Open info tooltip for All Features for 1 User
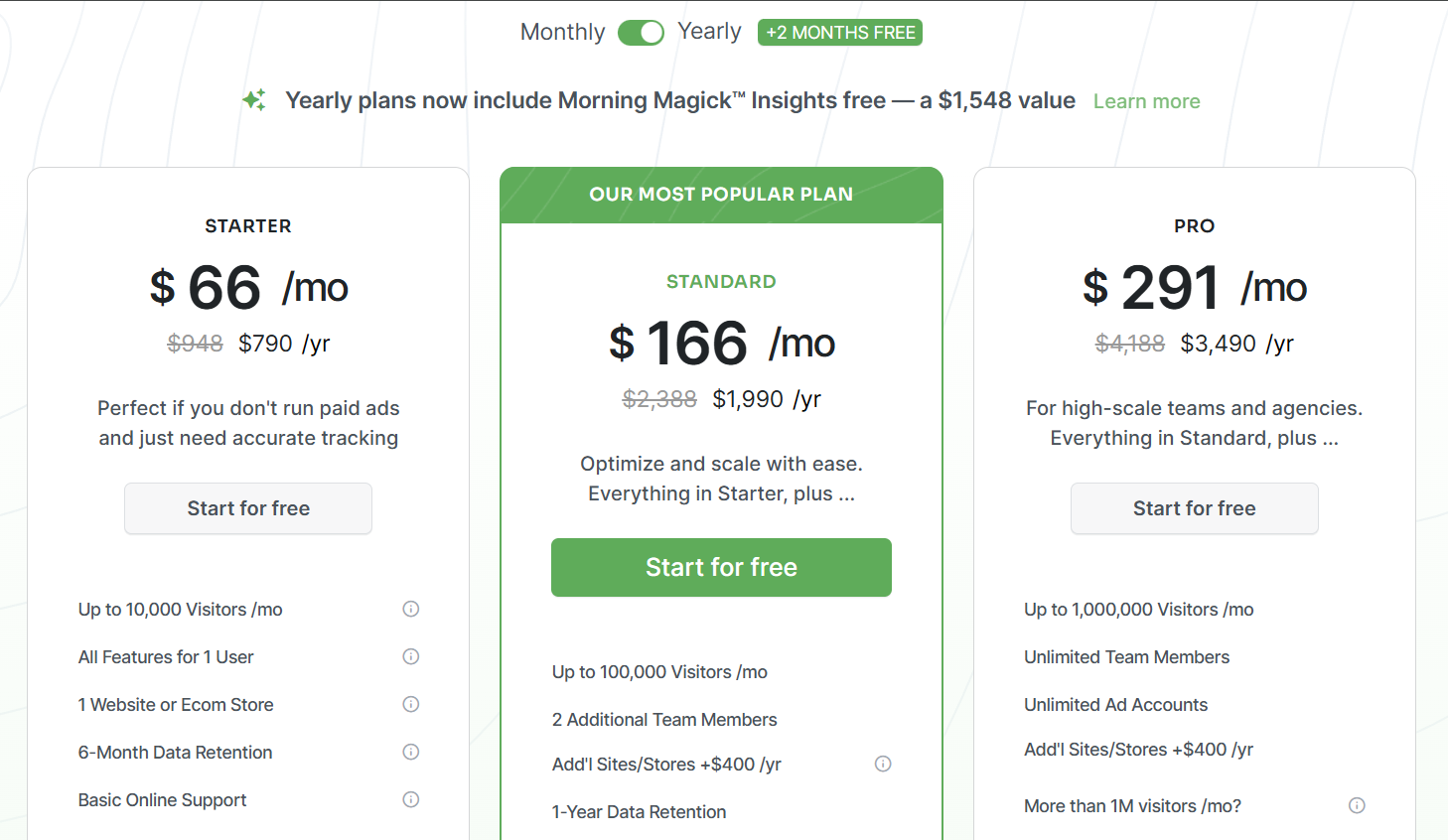Image resolution: width=1448 pixels, height=840 pixels. pos(410,656)
